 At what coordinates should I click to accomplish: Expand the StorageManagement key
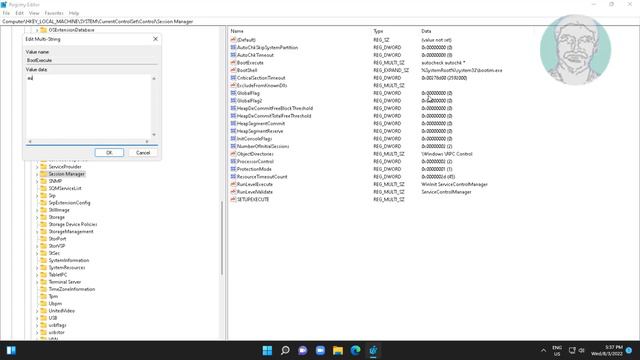[x=37, y=231]
